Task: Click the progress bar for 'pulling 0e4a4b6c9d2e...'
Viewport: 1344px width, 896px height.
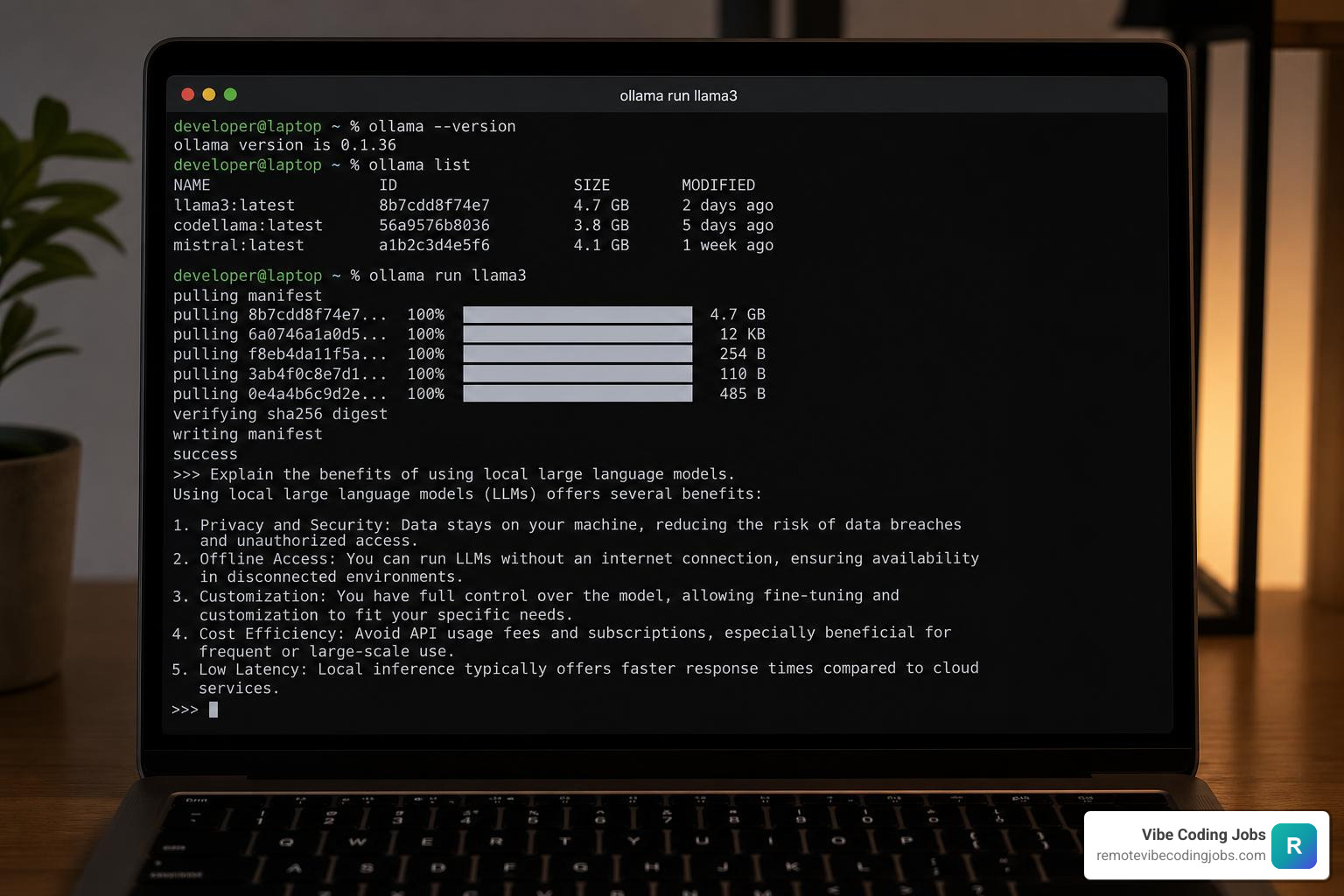Action: (x=577, y=394)
